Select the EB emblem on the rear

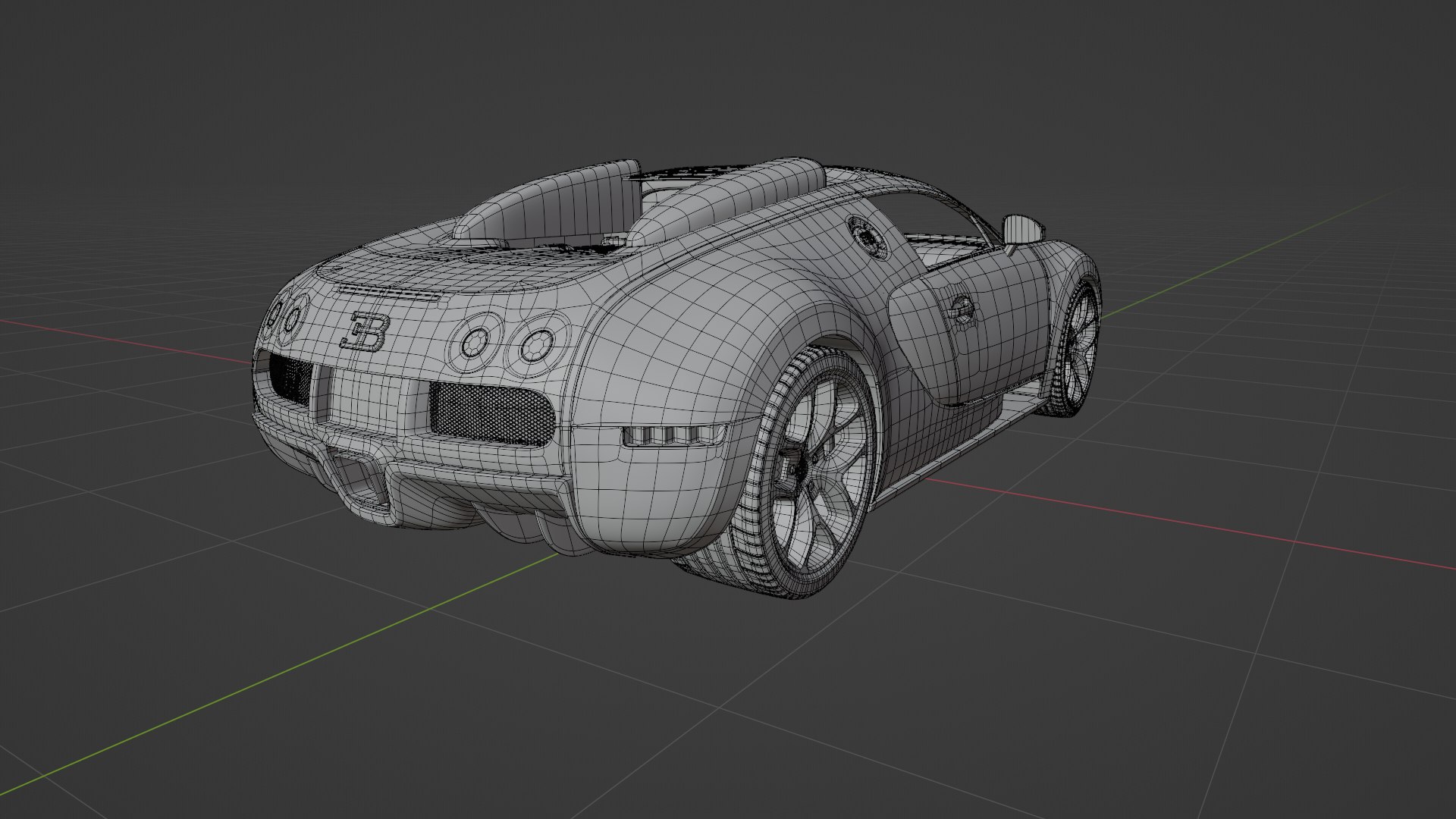(366, 331)
